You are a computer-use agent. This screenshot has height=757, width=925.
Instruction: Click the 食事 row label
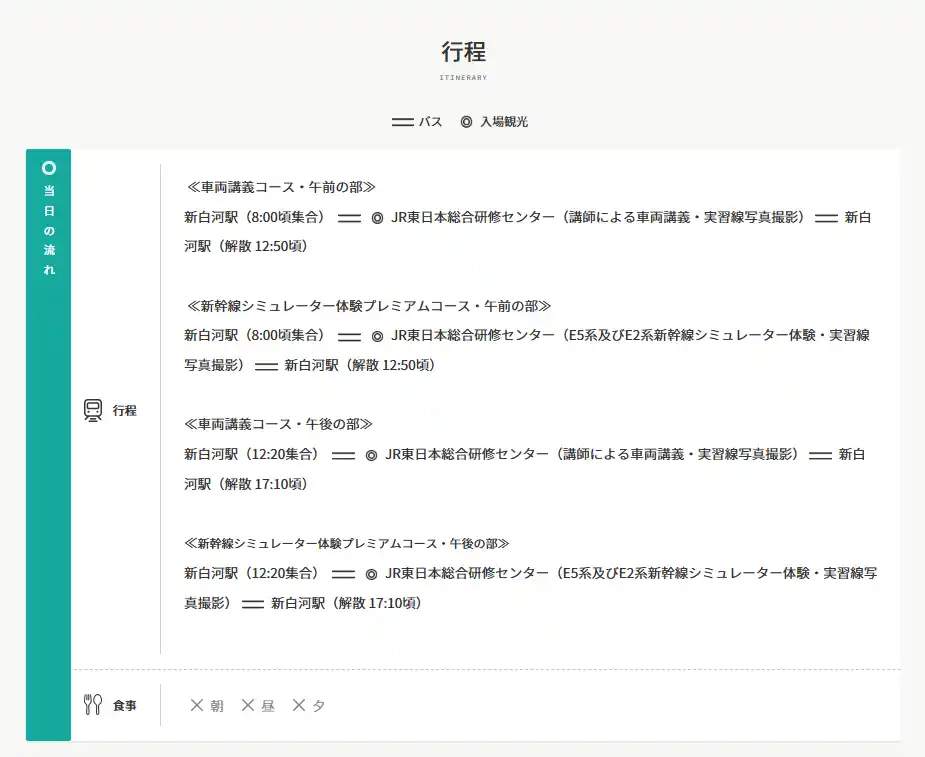125,705
